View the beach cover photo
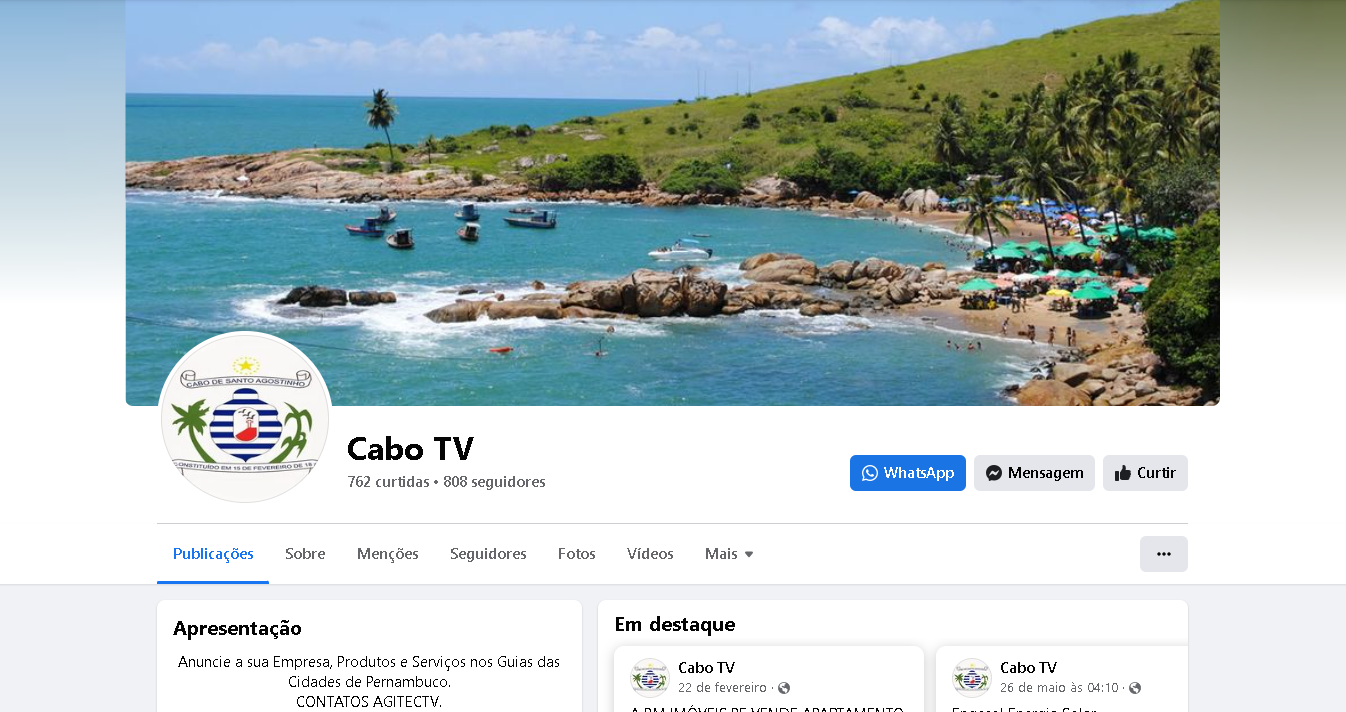 click(x=672, y=202)
